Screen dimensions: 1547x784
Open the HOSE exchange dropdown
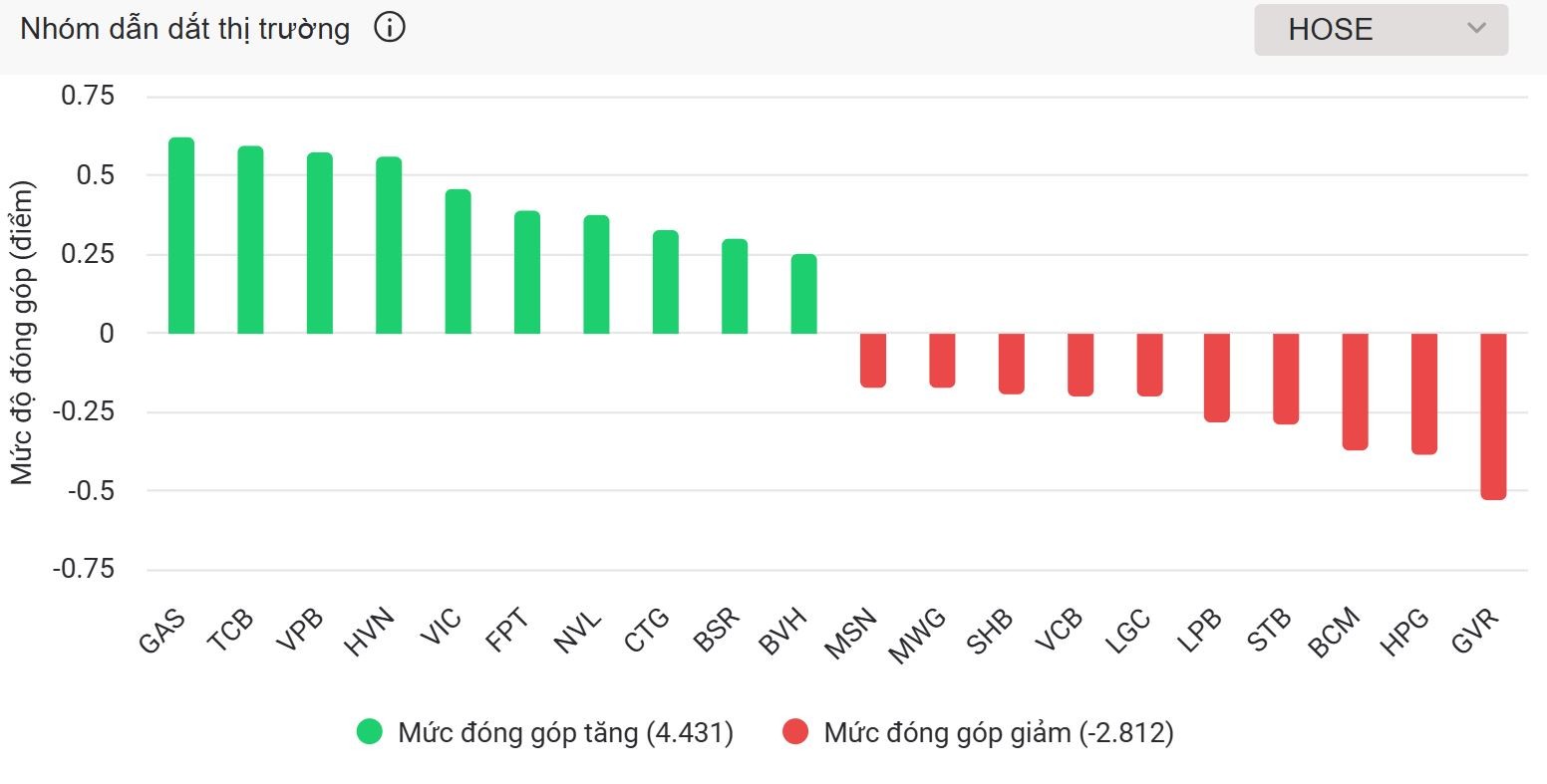click(1380, 30)
